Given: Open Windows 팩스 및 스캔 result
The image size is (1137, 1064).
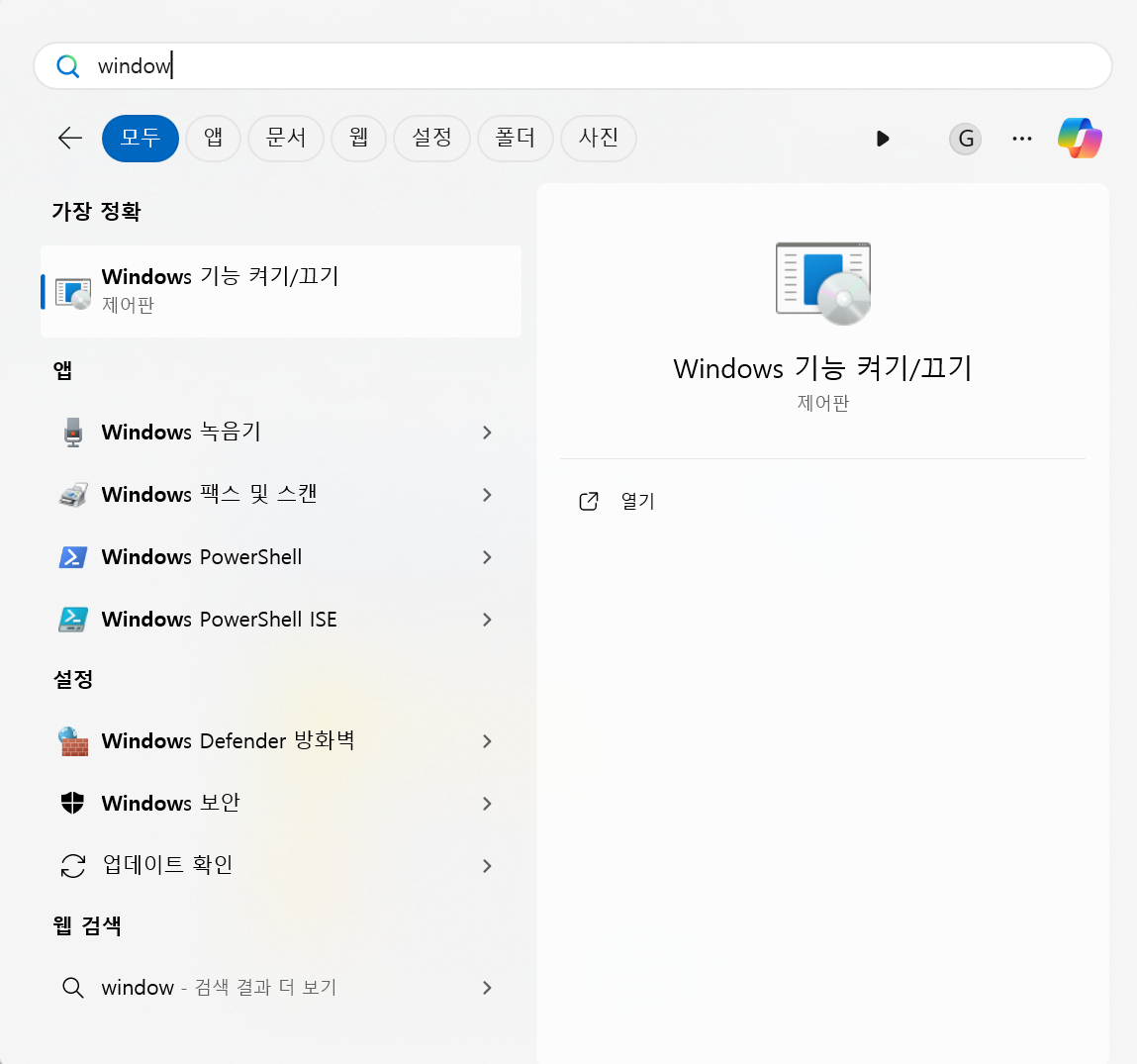Looking at the screenshot, I should pos(281,495).
